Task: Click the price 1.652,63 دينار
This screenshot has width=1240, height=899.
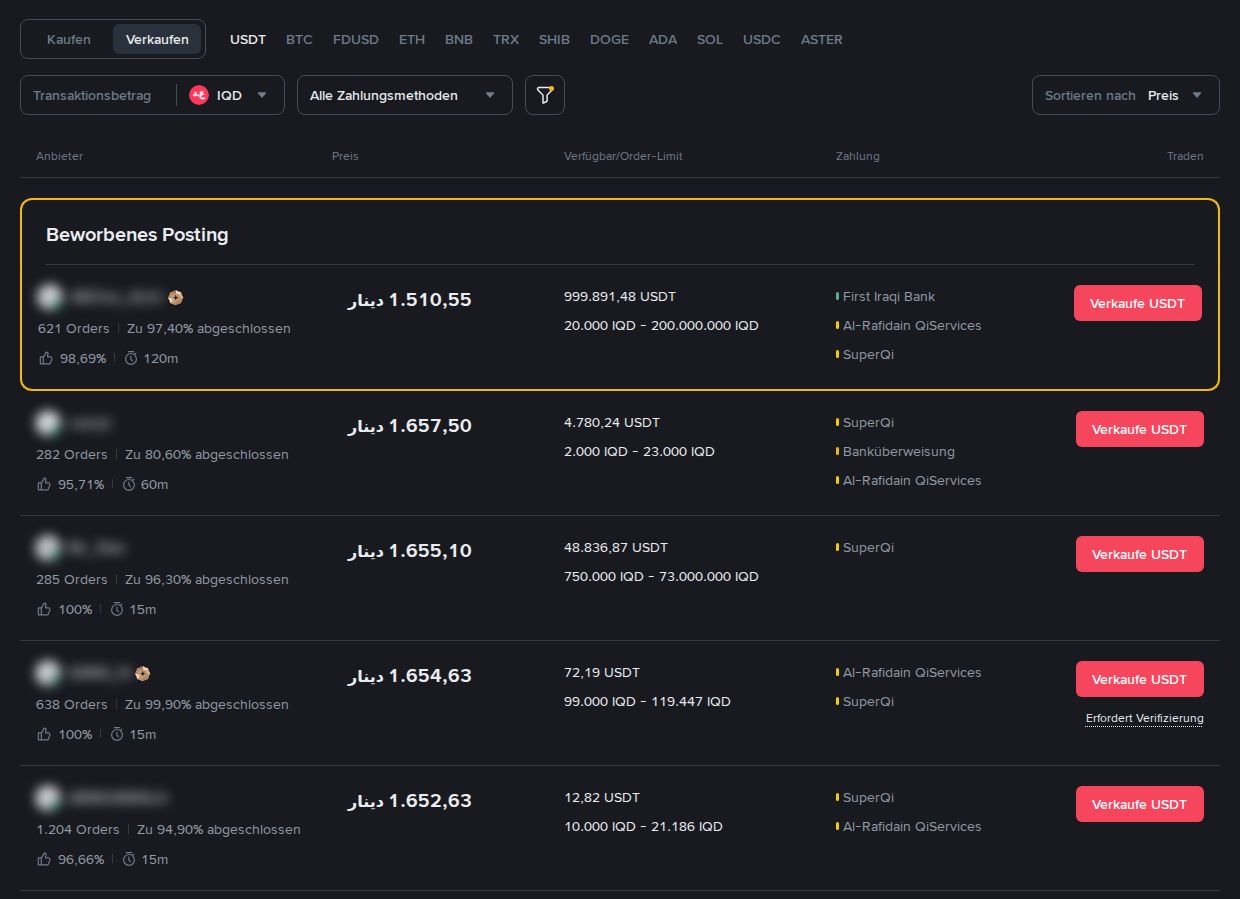Action: click(409, 800)
